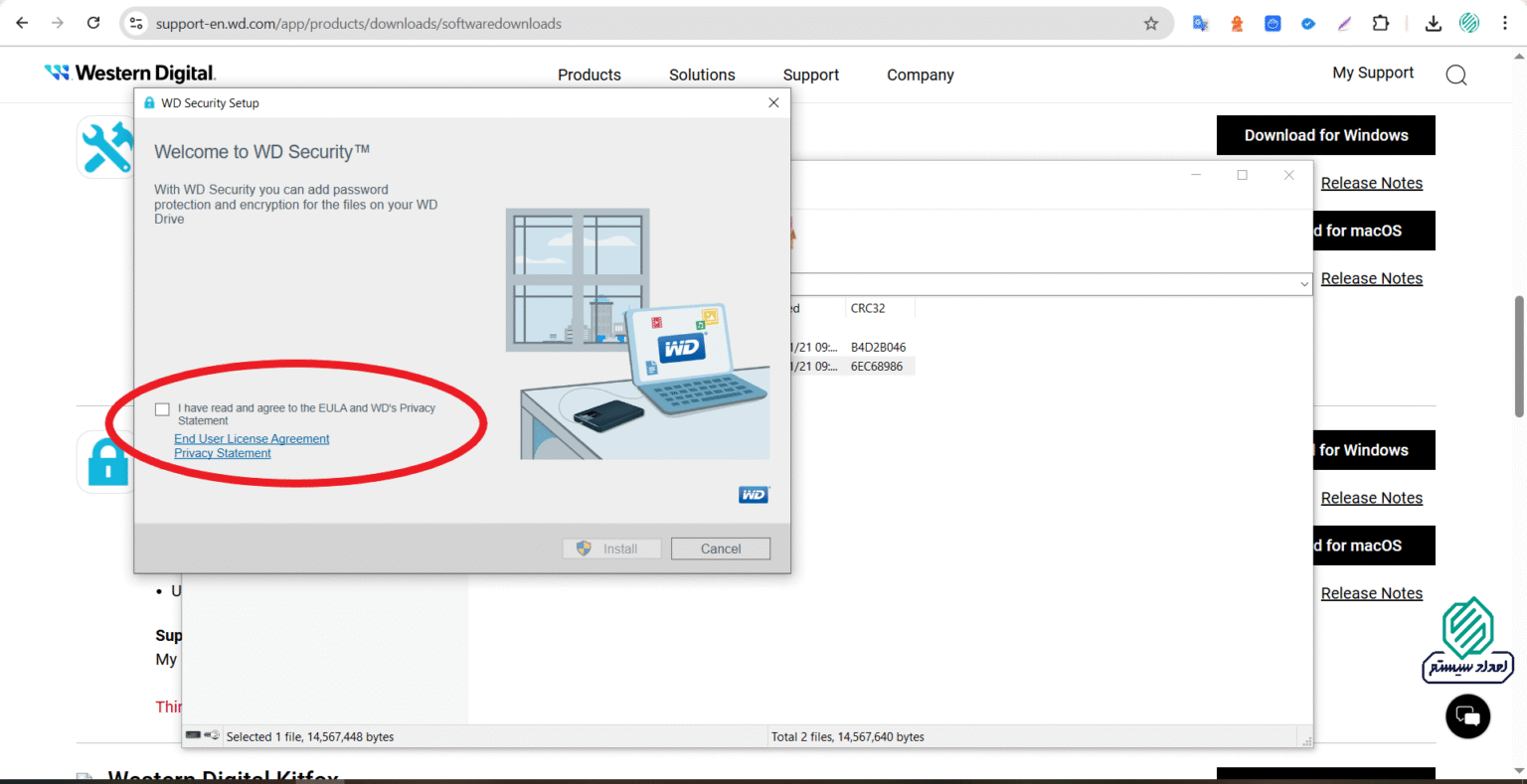Open the Google Translate extension icon

point(1201,24)
